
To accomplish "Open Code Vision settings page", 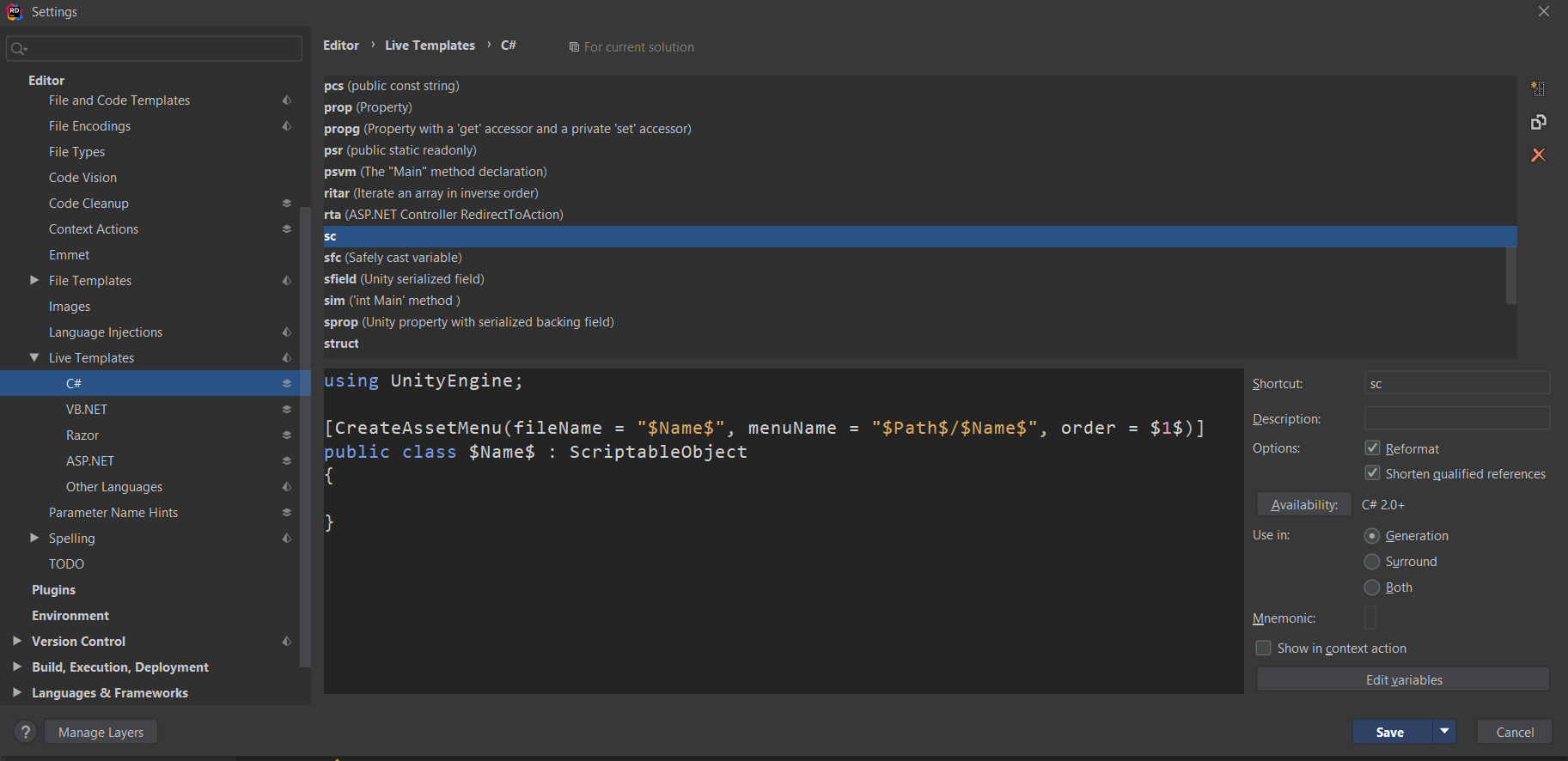I will pyautogui.click(x=82, y=178).
